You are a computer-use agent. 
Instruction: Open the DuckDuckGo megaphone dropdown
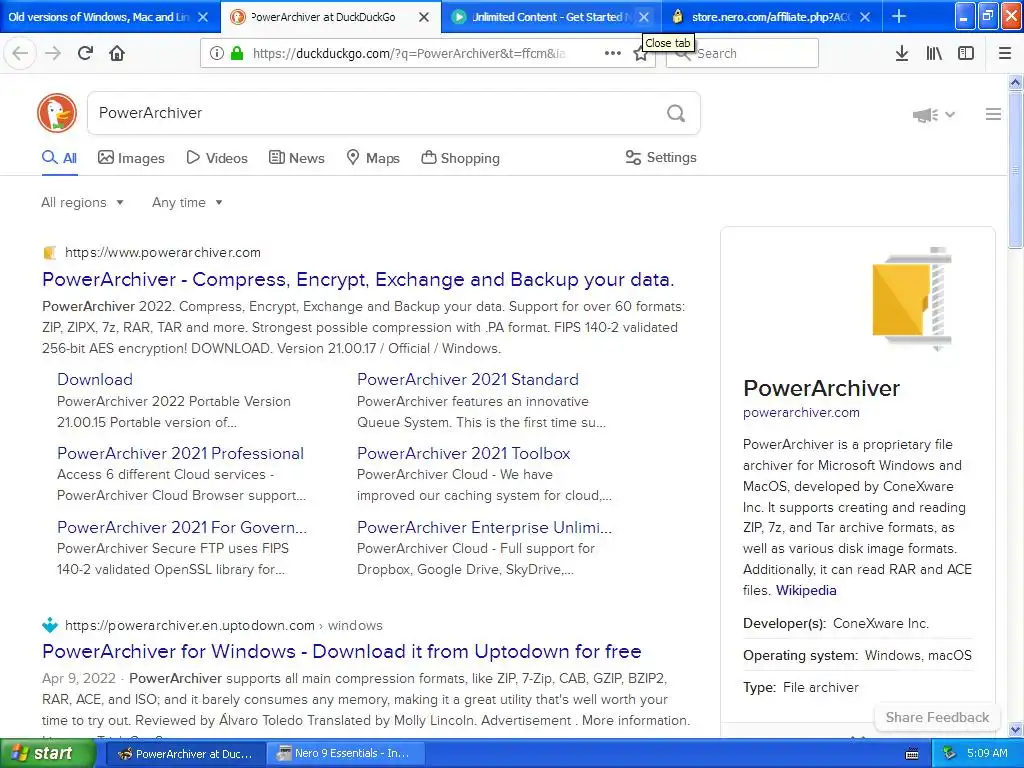tap(934, 115)
